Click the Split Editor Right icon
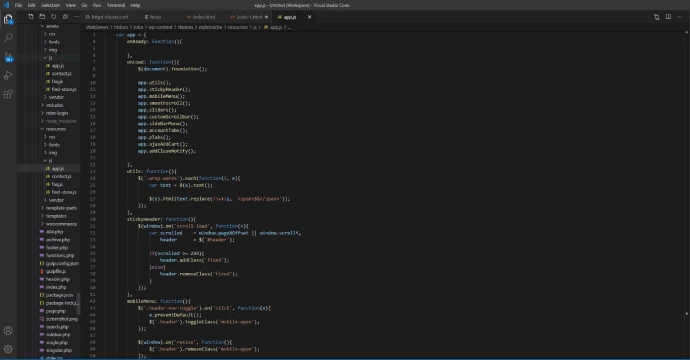The width and height of the screenshot is (690, 360). [x=668, y=17]
